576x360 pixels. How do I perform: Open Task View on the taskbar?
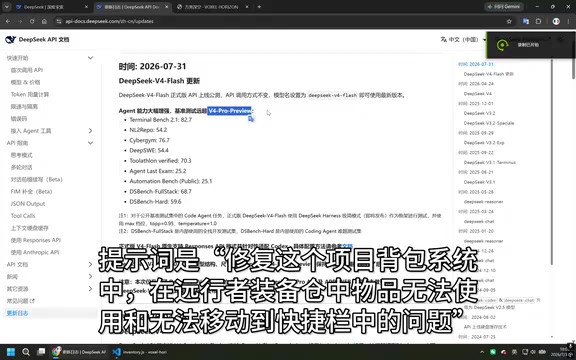[x=41, y=352]
